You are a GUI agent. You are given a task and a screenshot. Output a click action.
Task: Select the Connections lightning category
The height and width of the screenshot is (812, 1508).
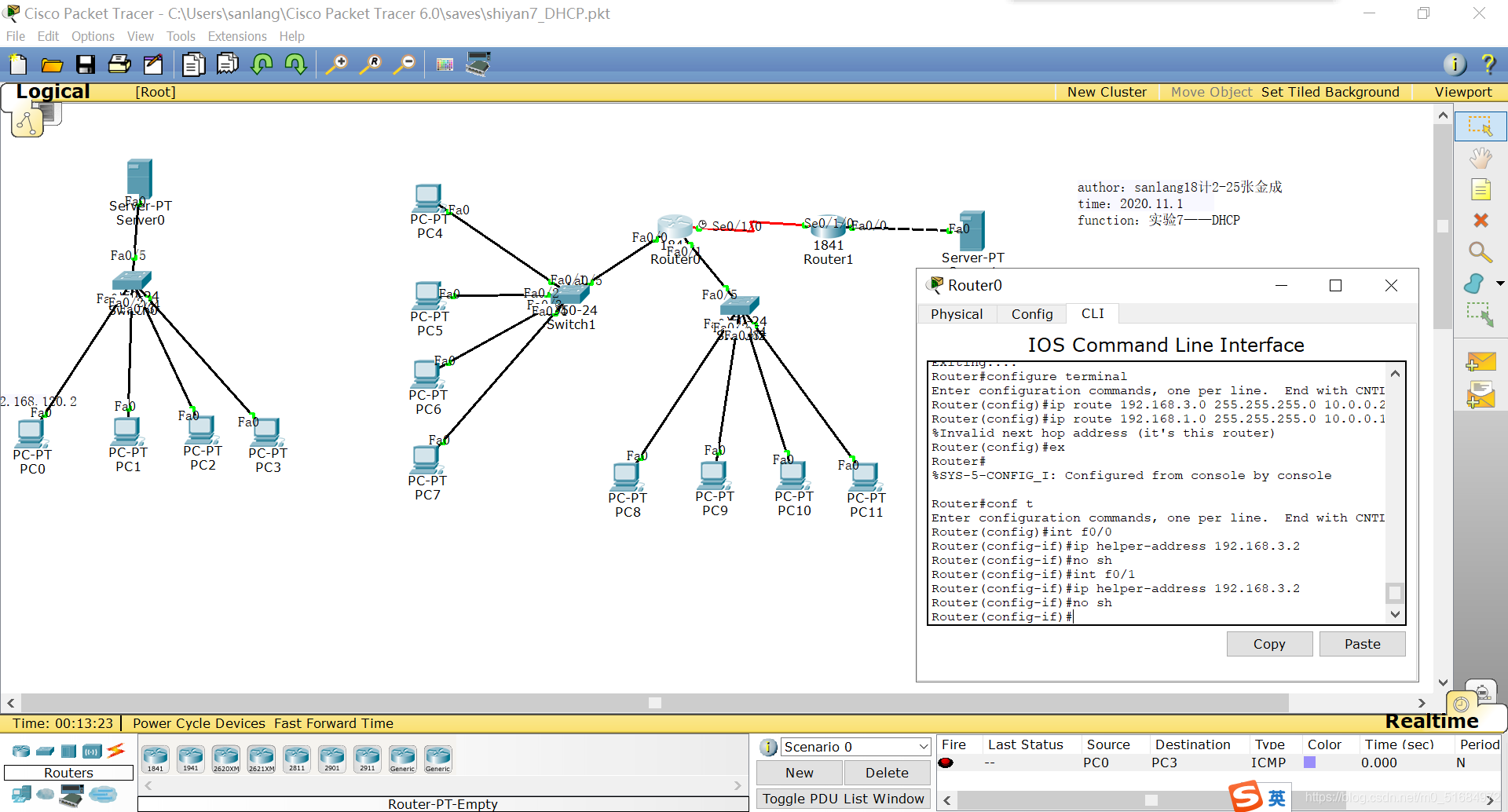116,751
